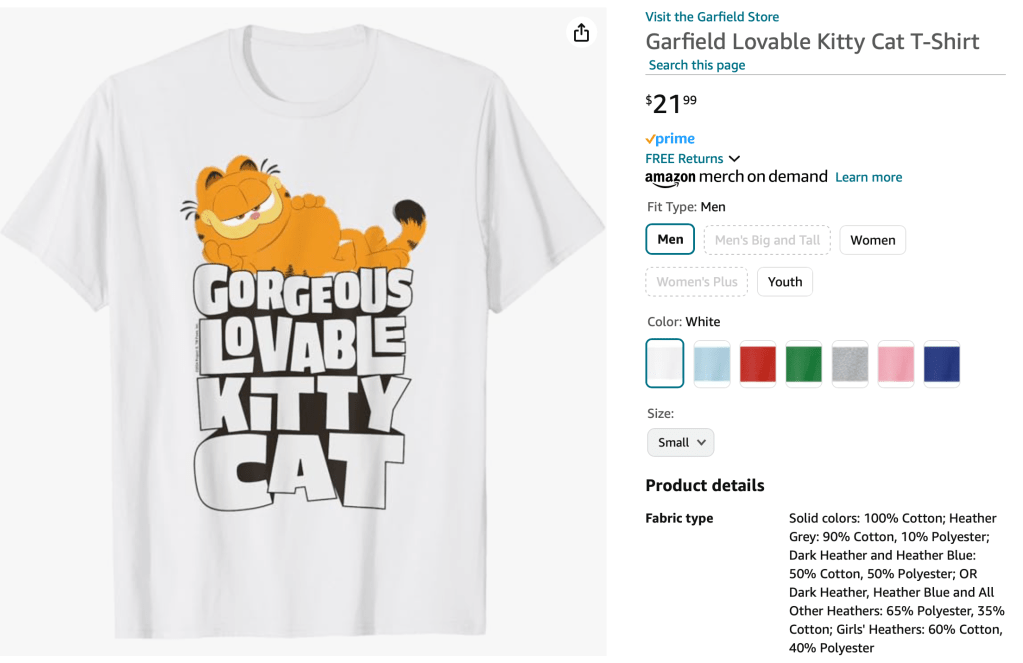Screen dimensions: 1023x663
Task: Pick the light blue color swatch
Action: pos(712,363)
